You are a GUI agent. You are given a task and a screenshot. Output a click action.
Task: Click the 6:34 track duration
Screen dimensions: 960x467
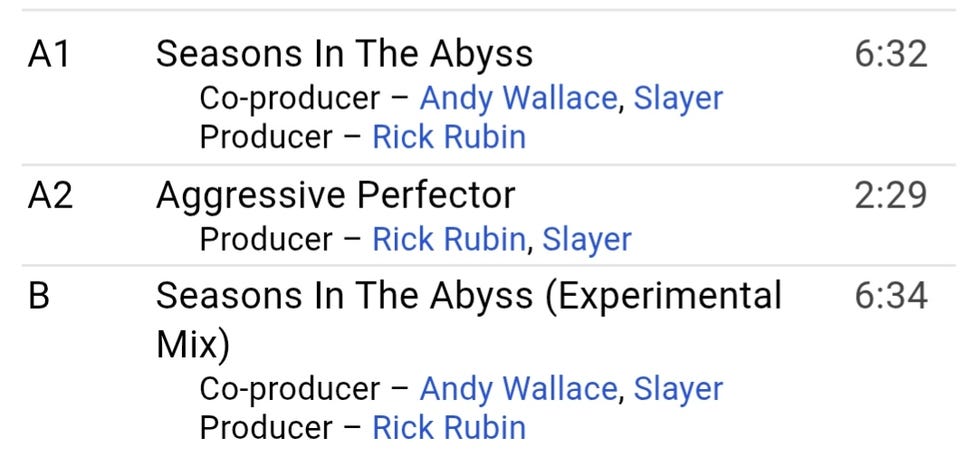tap(891, 296)
